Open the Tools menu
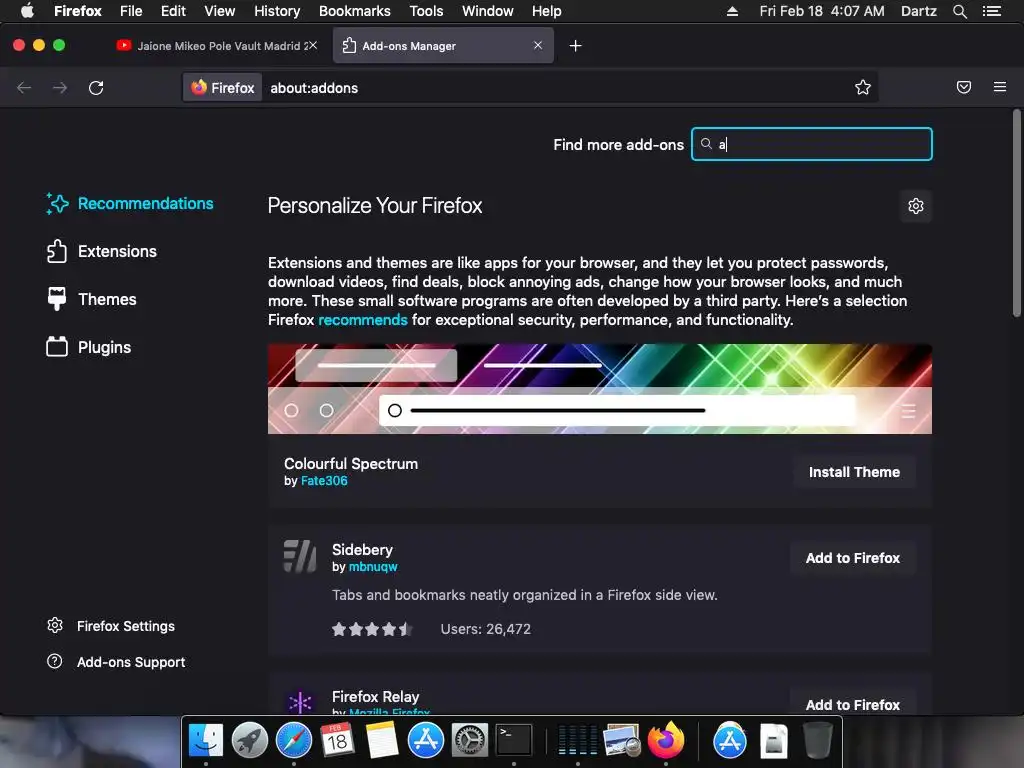Image resolution: width=1024 pixels, height=768 pixels. coord(426,11)
